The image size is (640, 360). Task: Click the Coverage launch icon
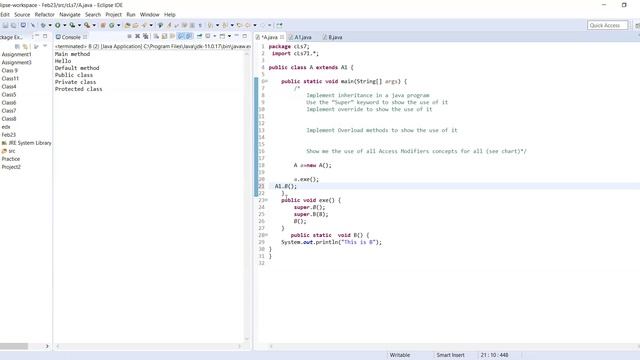pos(72,25)
